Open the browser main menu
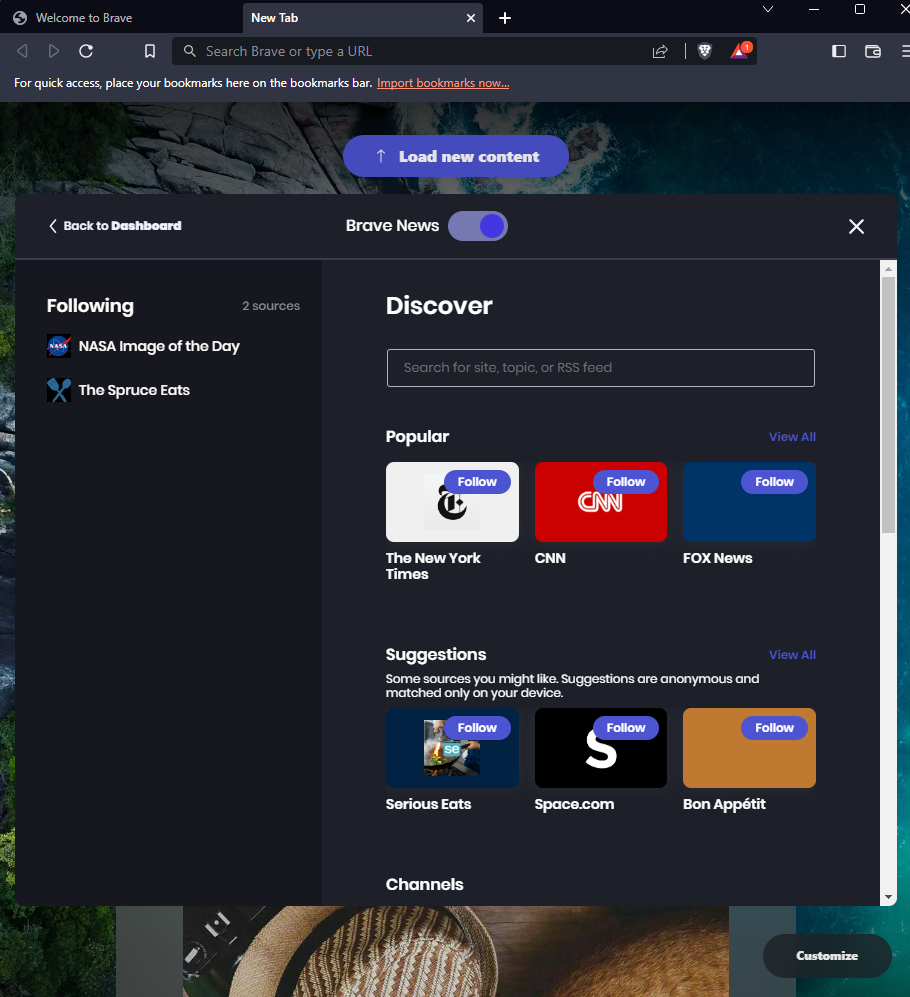Image resolution: width=910 pixels, height=997 pixels. coord(905,51)
